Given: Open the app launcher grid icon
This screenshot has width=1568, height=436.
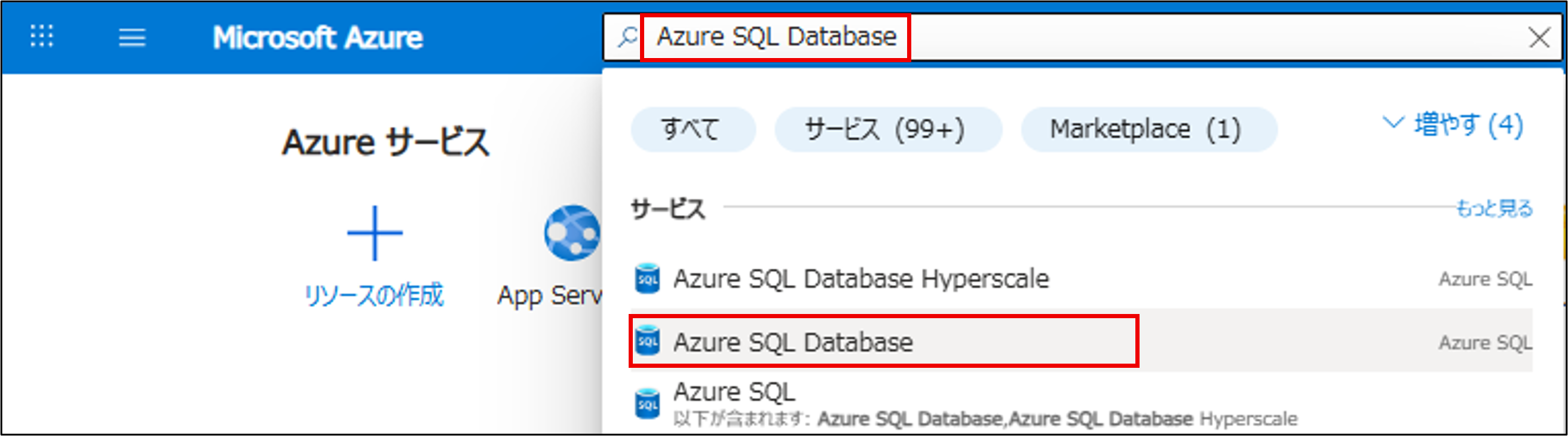Looking at the screenshot, I should coord(42,36).
